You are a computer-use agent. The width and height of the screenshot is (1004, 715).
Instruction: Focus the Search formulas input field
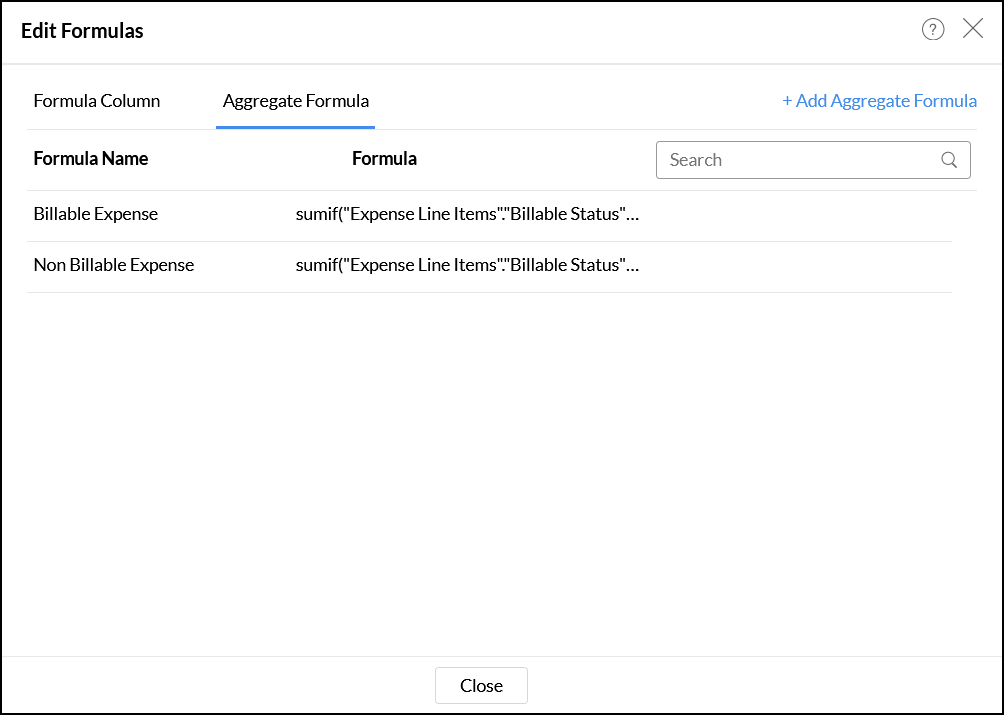click(x=800, y=160)
